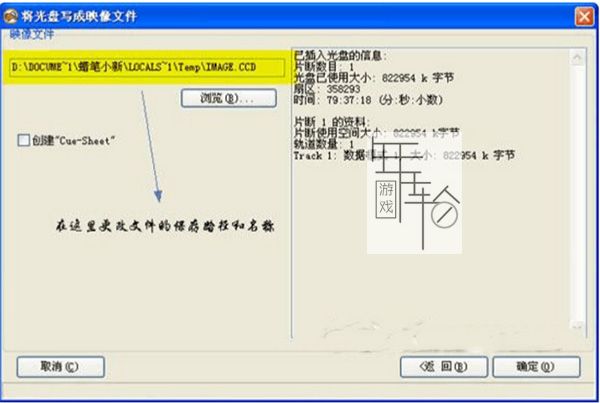
Task: Open the 浏览(B)... browse button
Action: 228,98
